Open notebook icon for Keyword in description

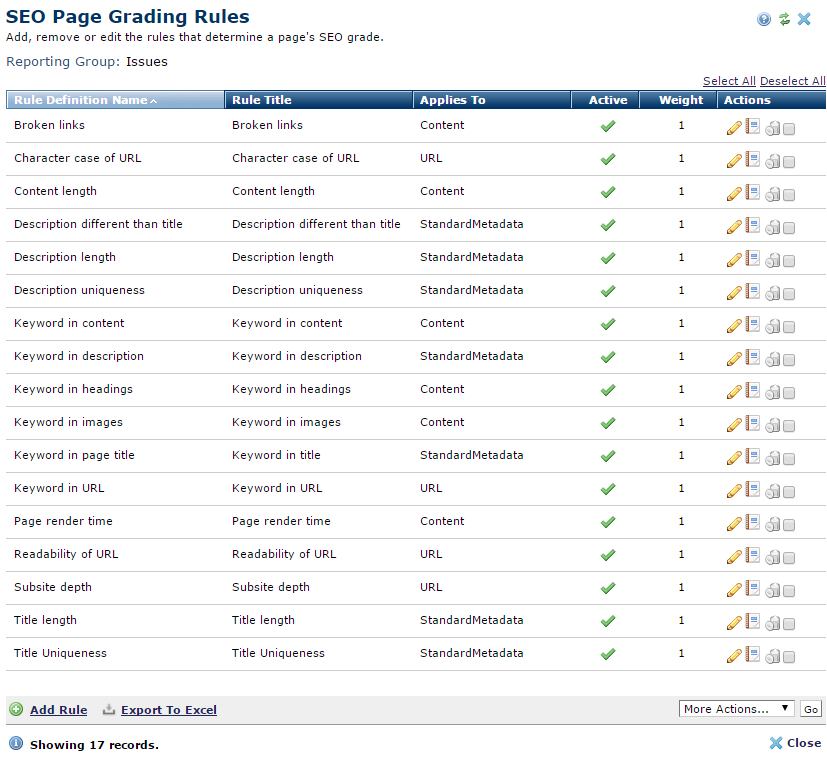(x=753, y=358)
